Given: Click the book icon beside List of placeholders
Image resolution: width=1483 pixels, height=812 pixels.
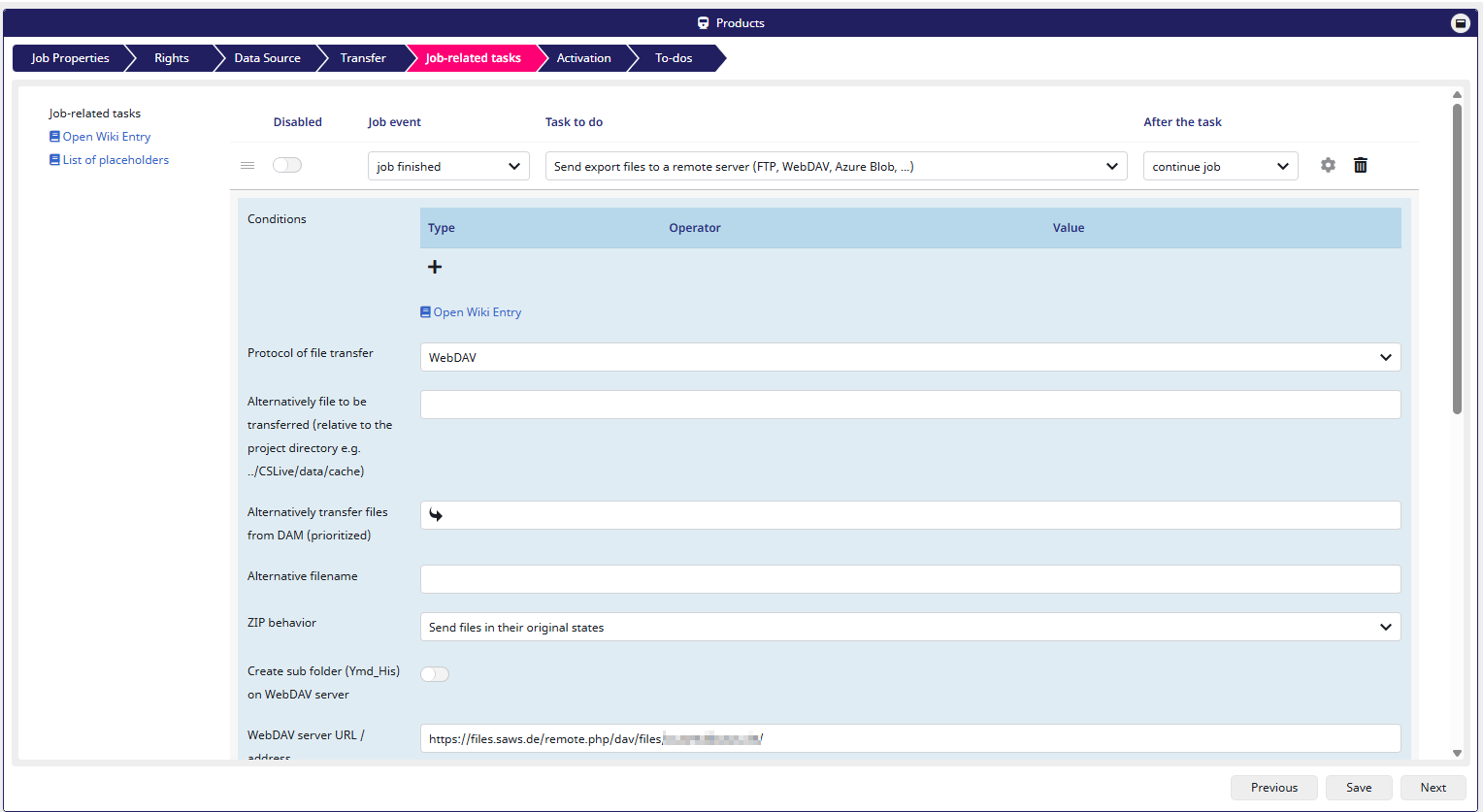Looking at the screenshot, I should tap(54, 160).
